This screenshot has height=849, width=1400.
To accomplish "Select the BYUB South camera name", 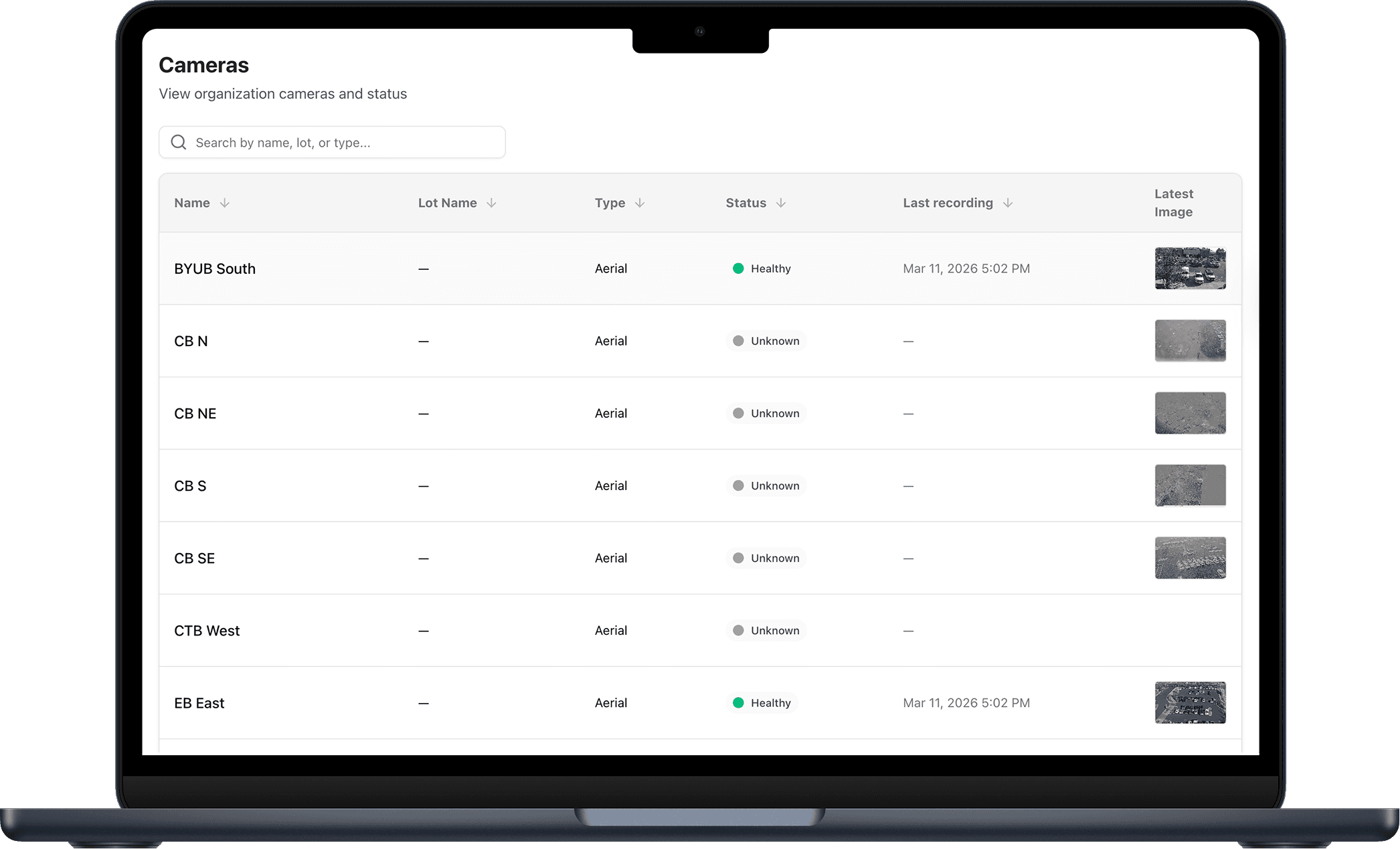I will click(215, 268).
